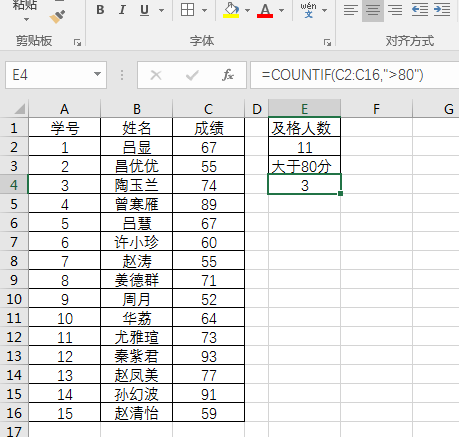Center align text
This screenshot has width=459, height=437.
point(373,10)
